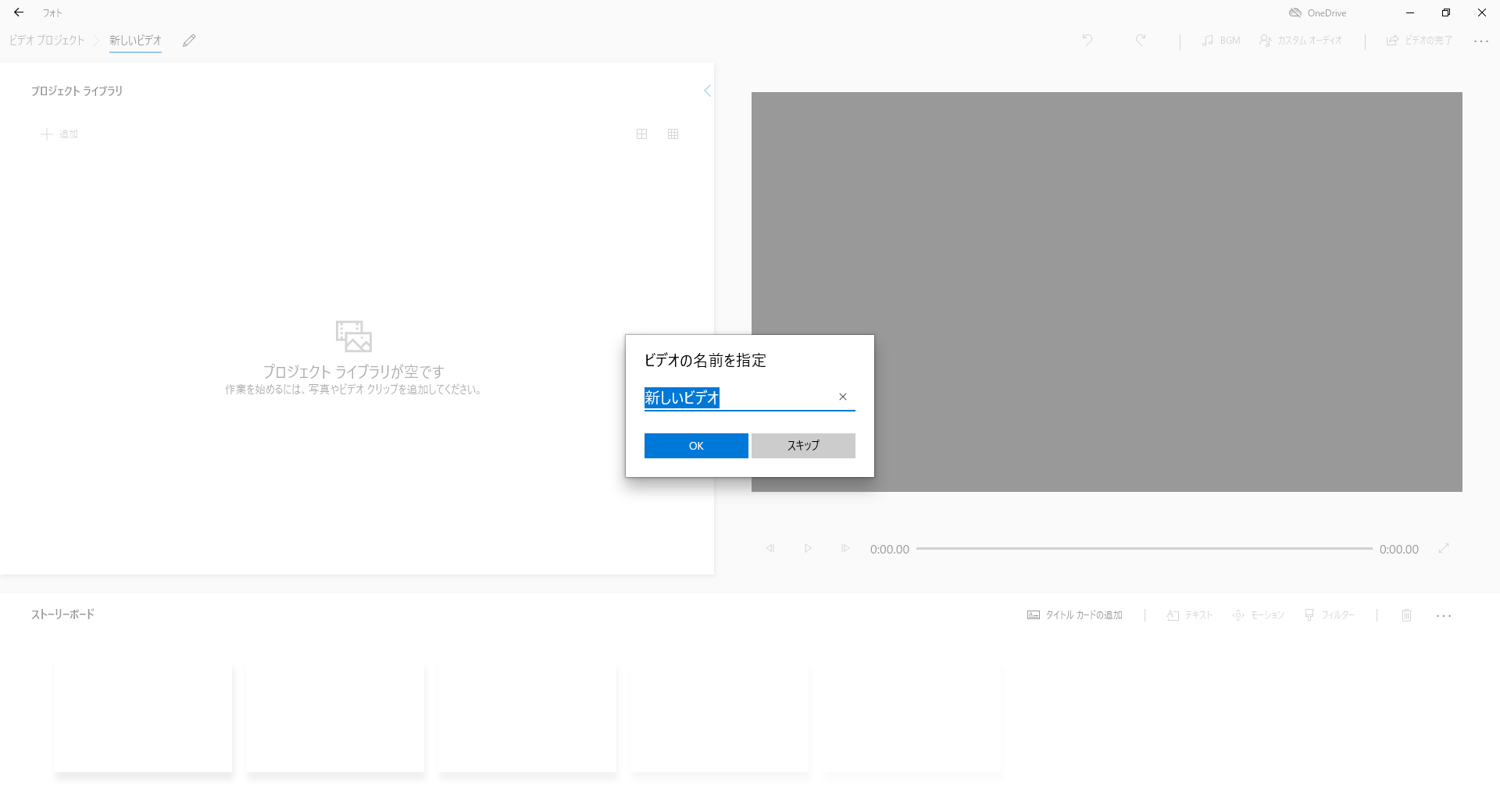Click the redo arrow icon

click(x=1141, y=40)
